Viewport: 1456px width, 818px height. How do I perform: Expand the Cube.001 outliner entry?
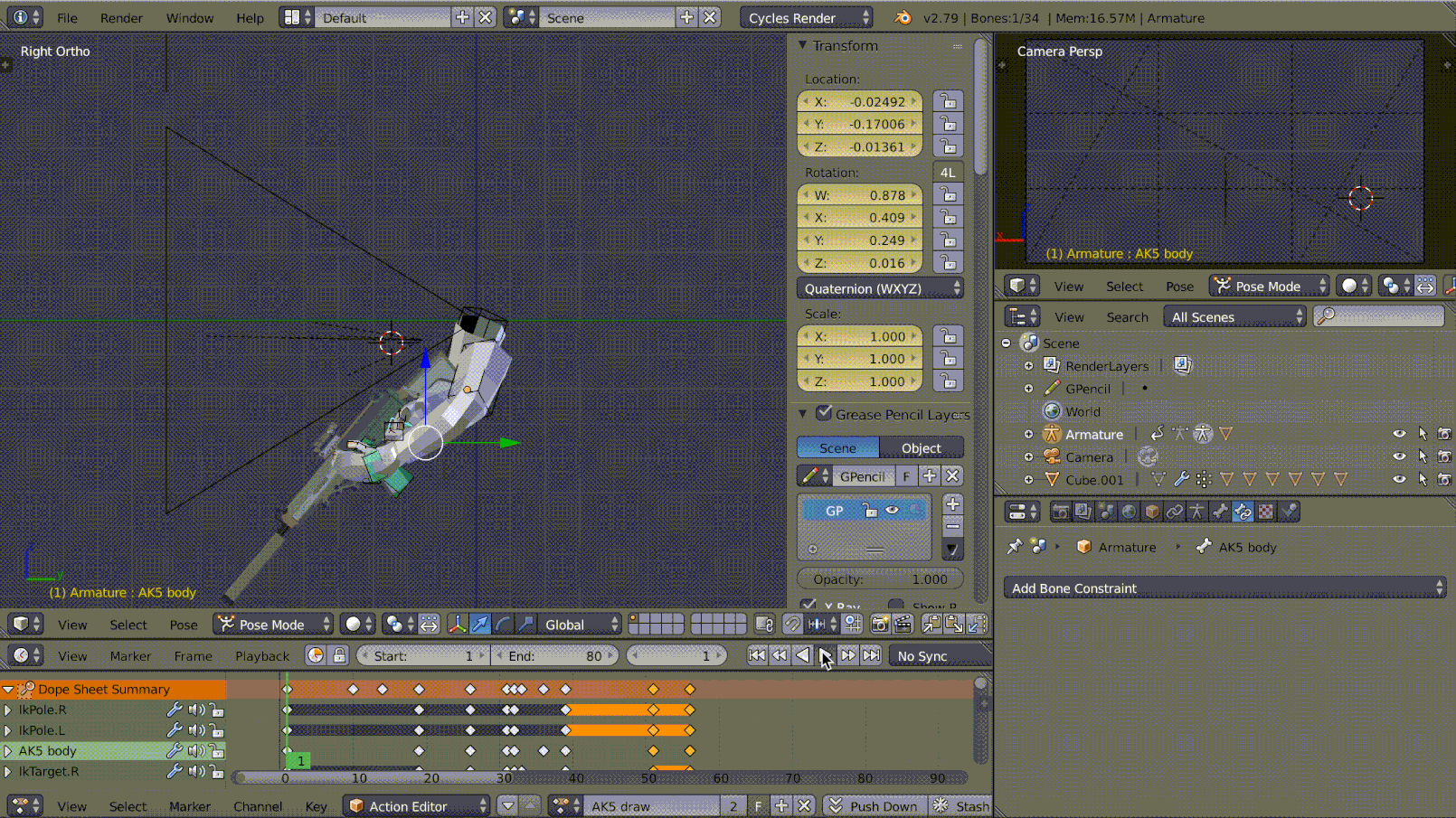(1028, 480)
